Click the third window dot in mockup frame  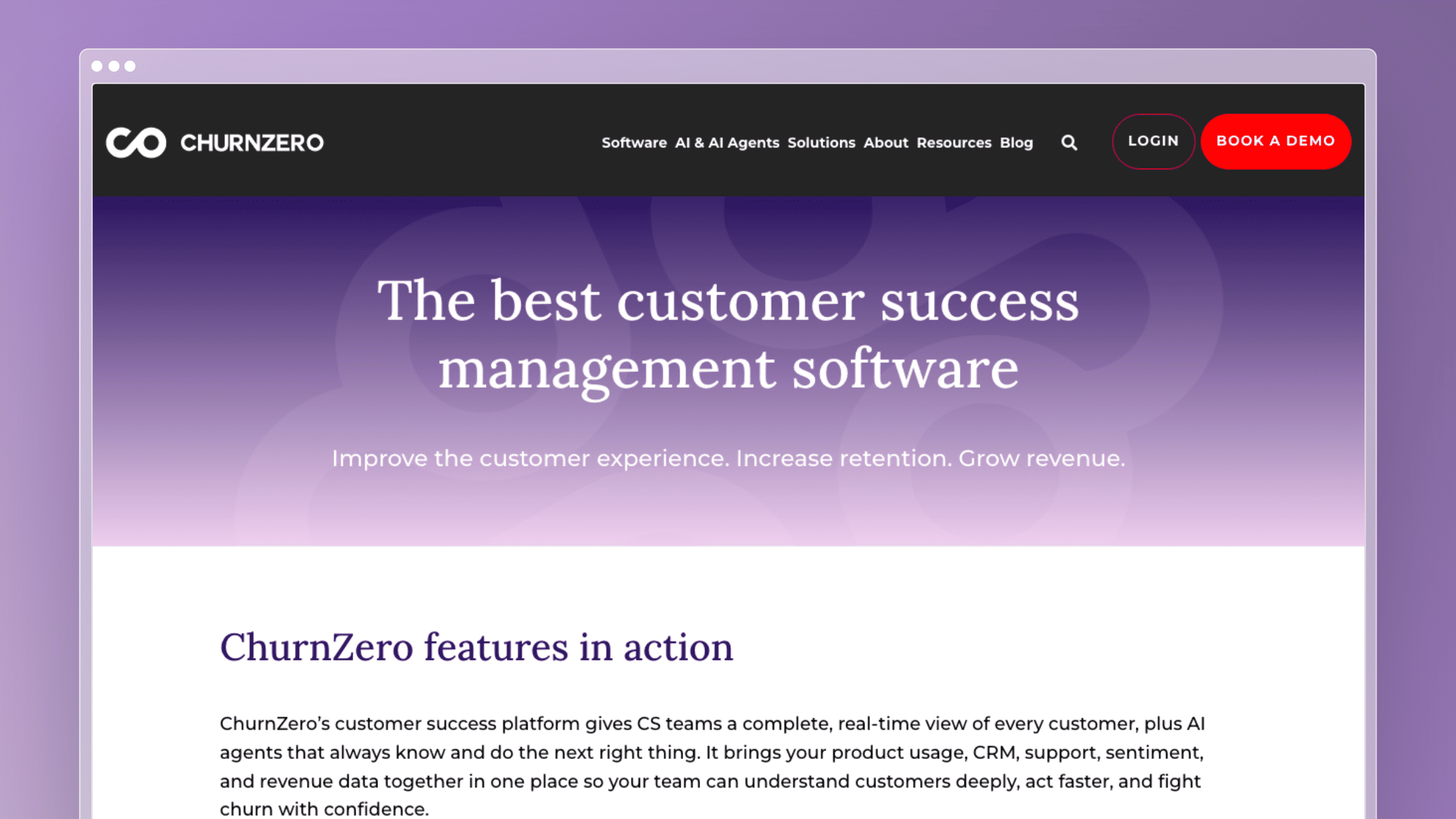click(x=130, y=66)
